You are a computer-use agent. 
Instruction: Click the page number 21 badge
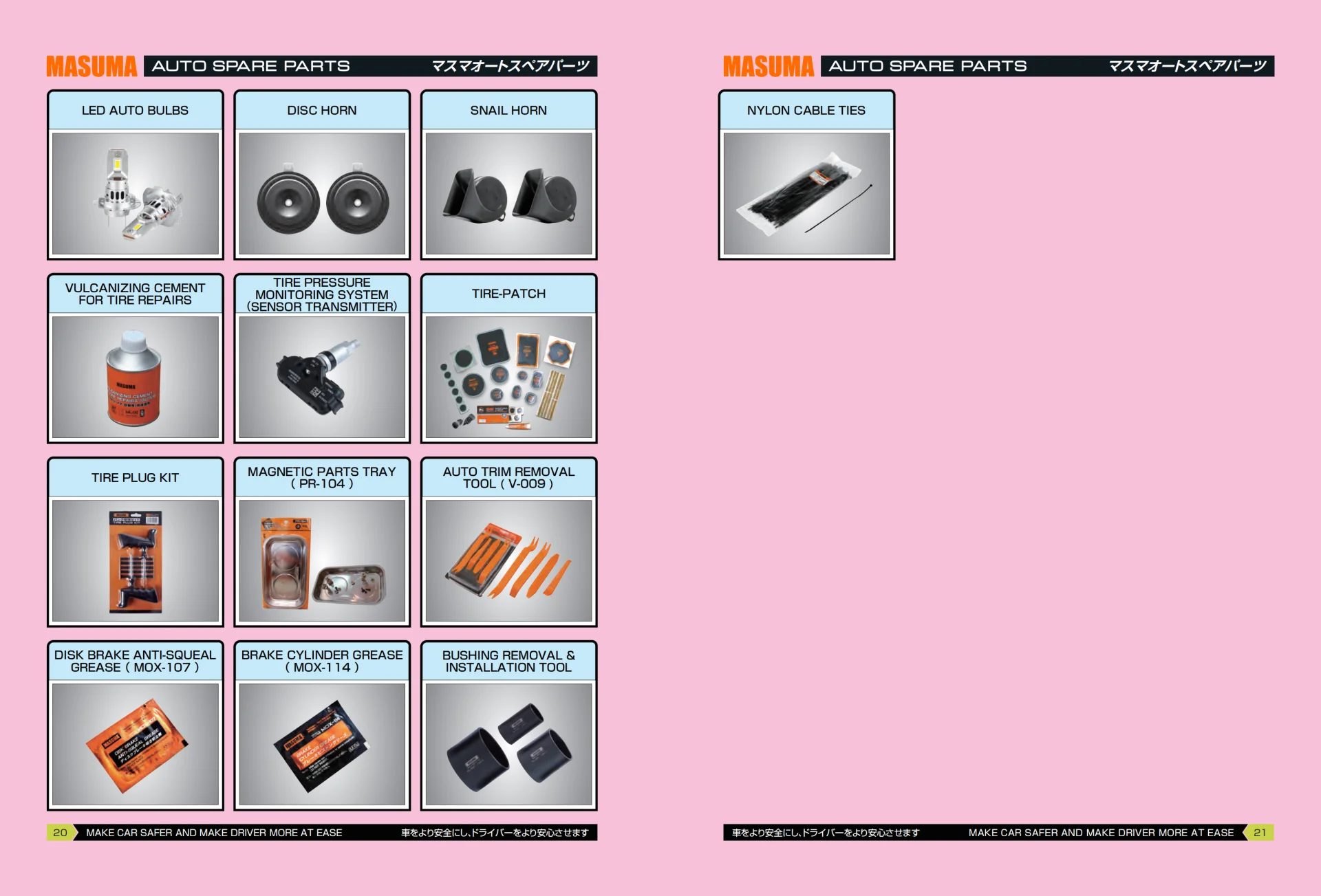(x=1260, y=832)
